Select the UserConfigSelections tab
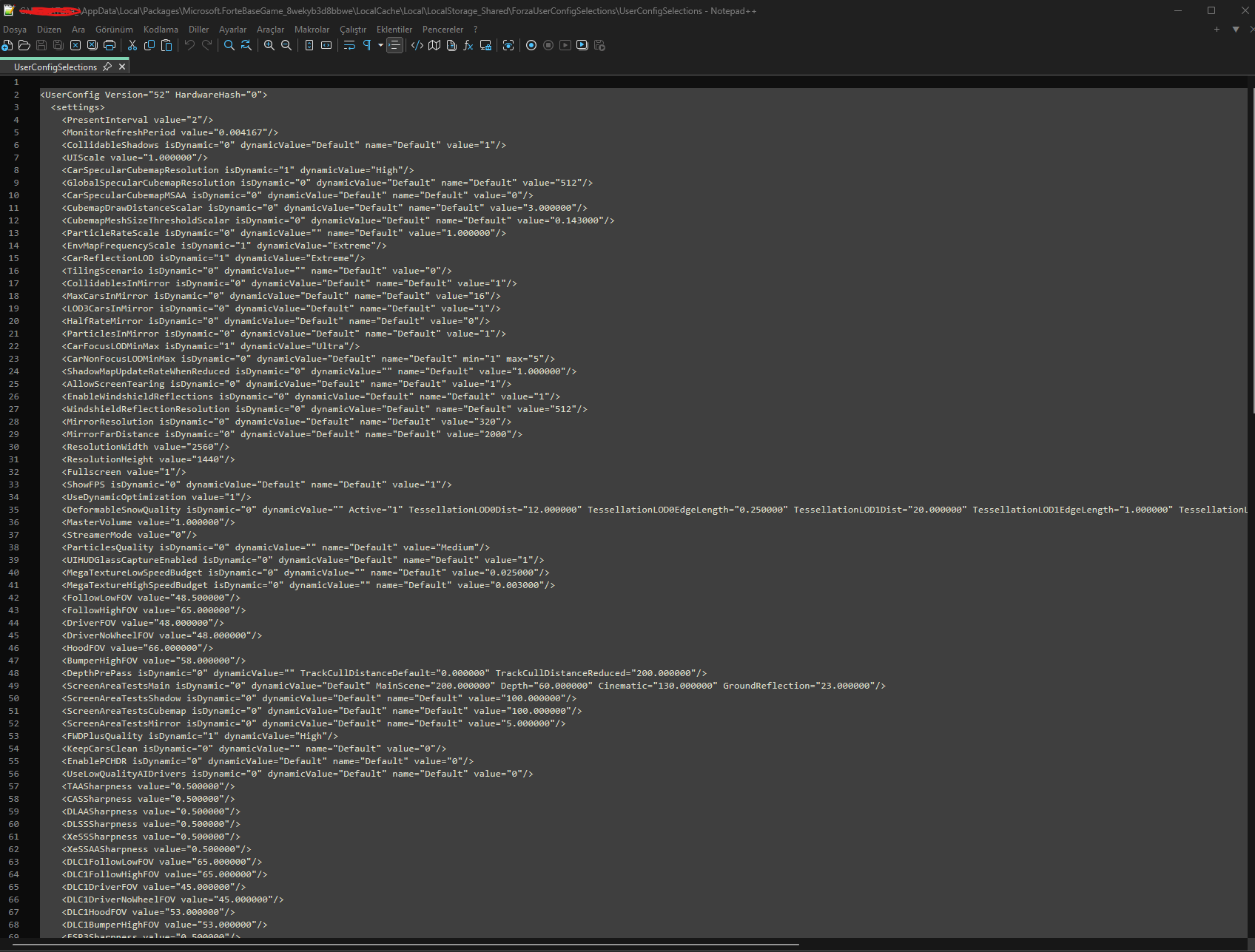Image resolution: width=1255 pixels, height=952 pixels. [55, 67]
